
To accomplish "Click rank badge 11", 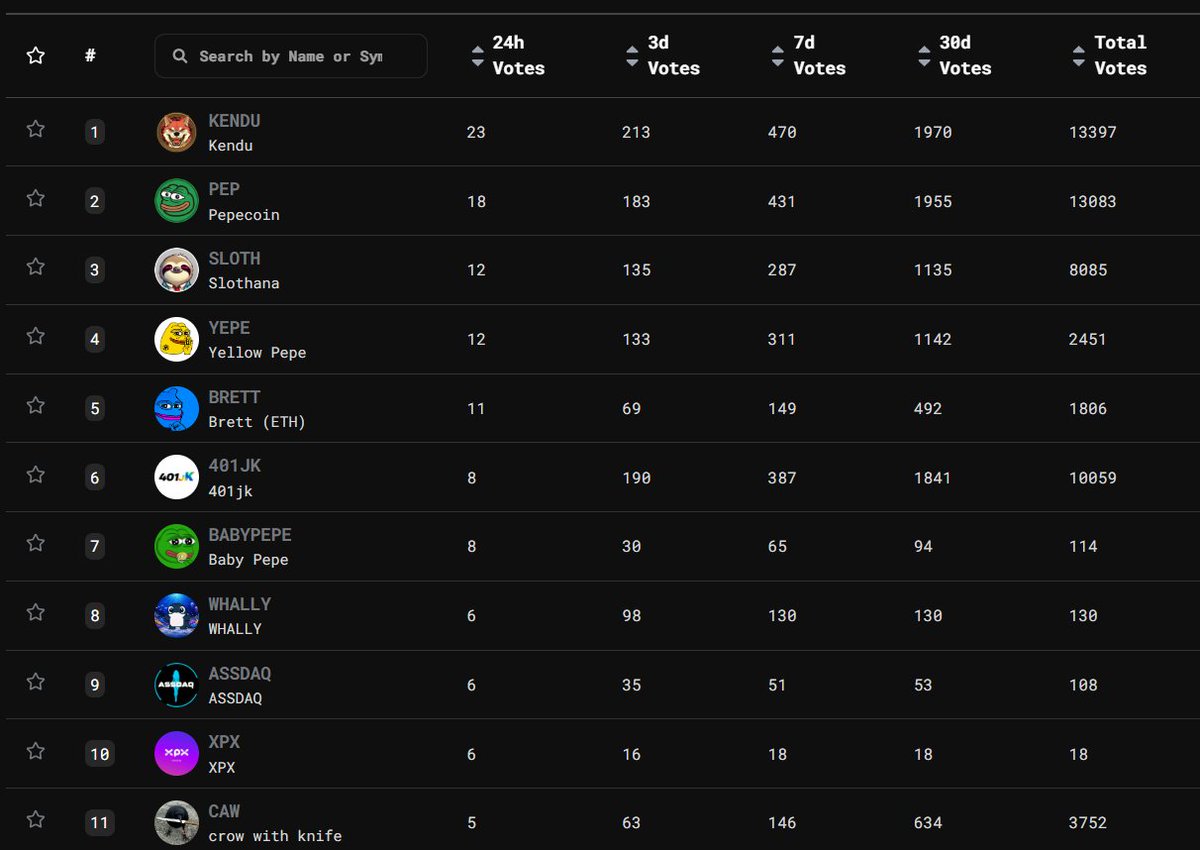I will point(100,823).
